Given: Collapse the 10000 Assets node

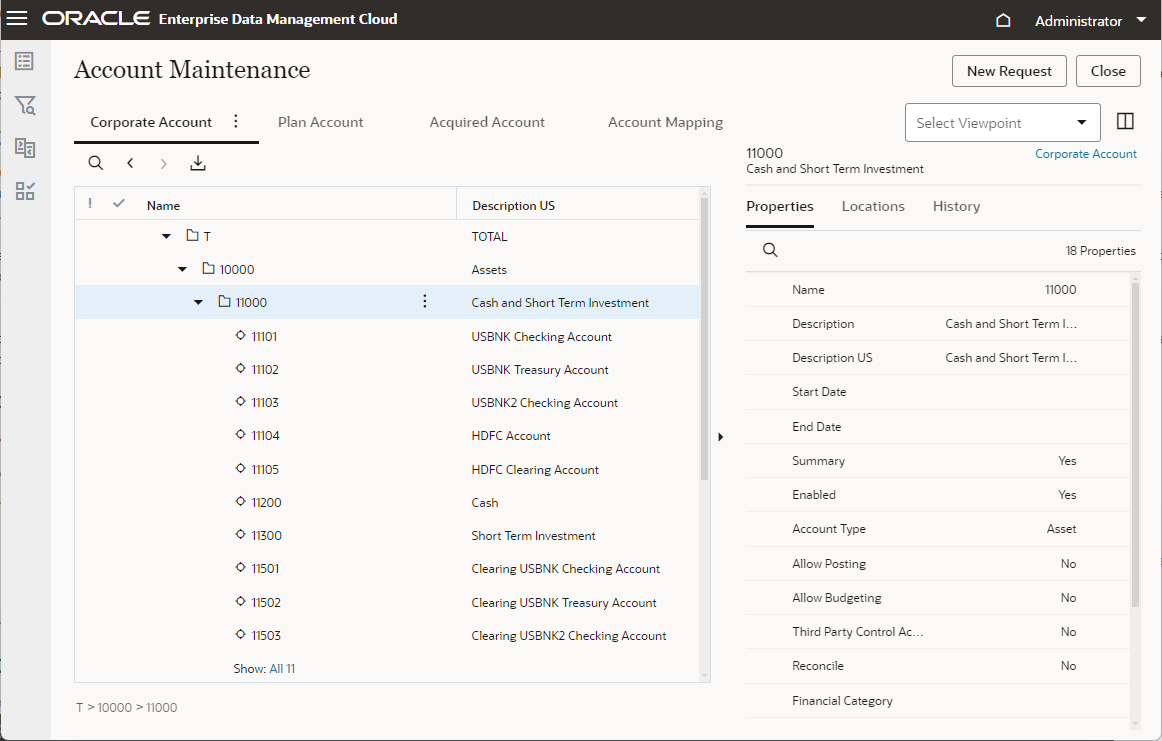Looking at the screenshot, I should (182, 269).
